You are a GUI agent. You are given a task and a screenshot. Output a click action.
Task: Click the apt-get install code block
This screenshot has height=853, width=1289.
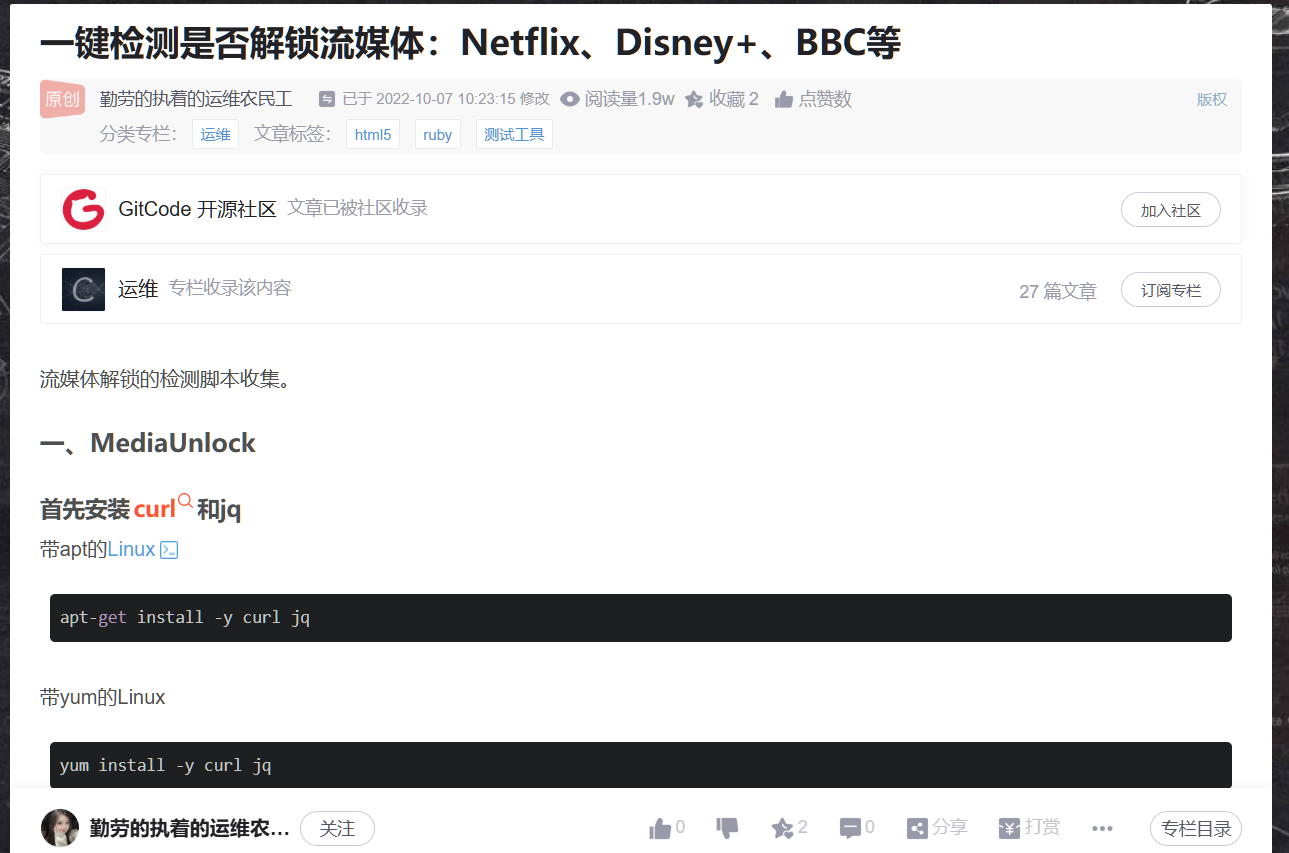coord(641,618)
